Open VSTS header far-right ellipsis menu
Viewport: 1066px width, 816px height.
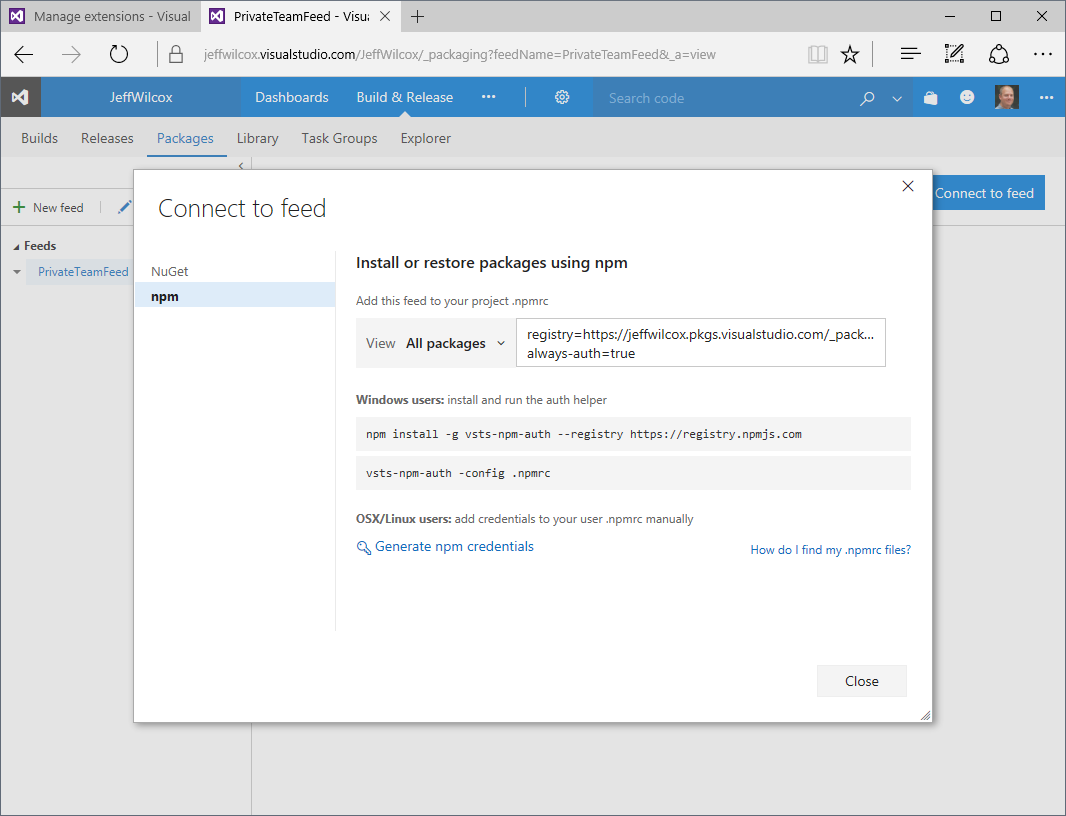point(1046,98)
